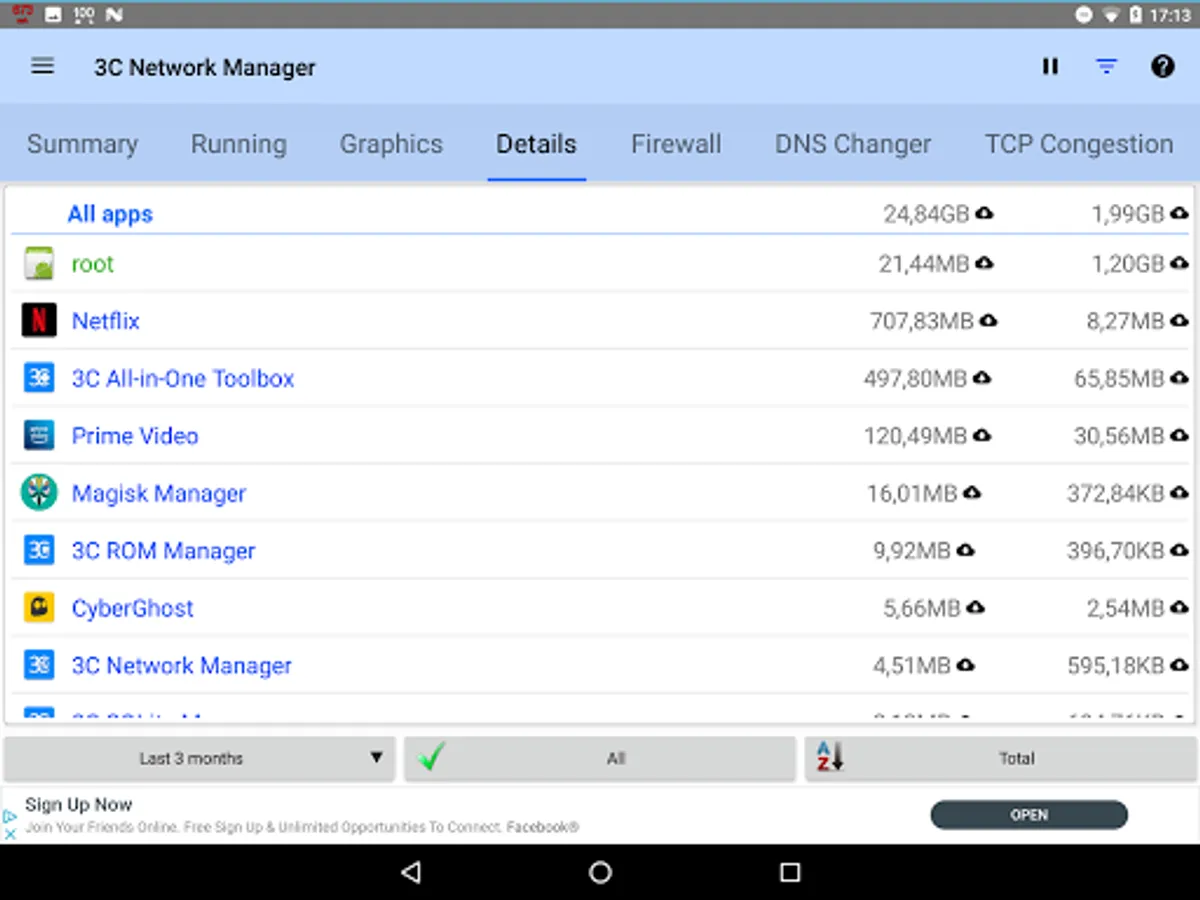Click the 396,70KB value
Image resolution: width=1200 pixels, height=900 pixels.
click(x=1116, y=551)
